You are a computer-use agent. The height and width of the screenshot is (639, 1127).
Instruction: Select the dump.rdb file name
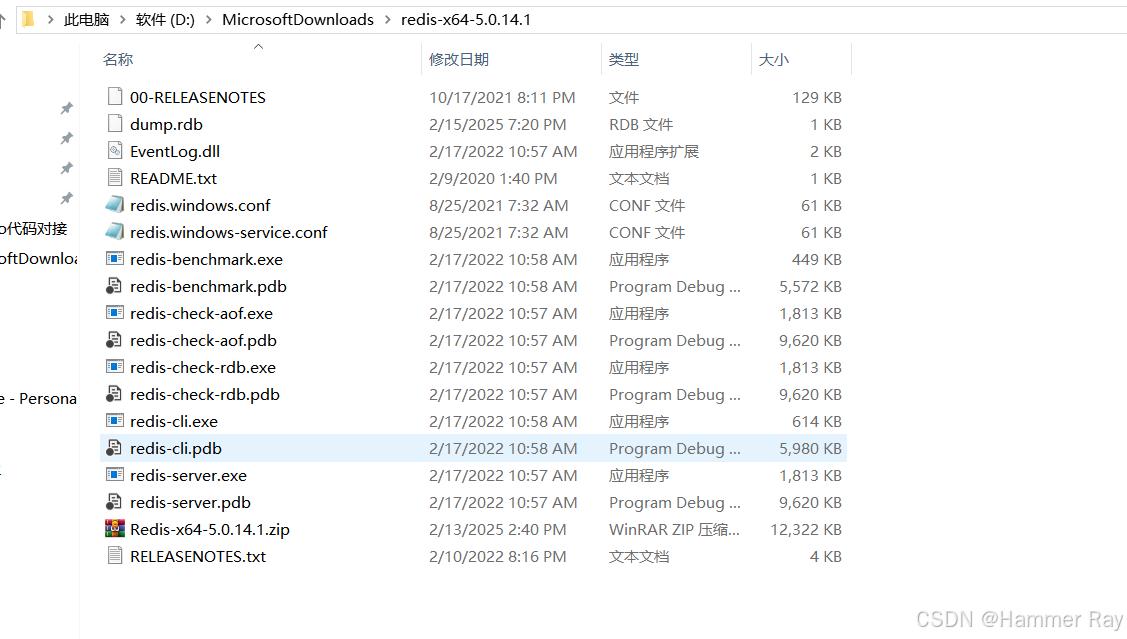pyautogui.click(x=166, y=124)
